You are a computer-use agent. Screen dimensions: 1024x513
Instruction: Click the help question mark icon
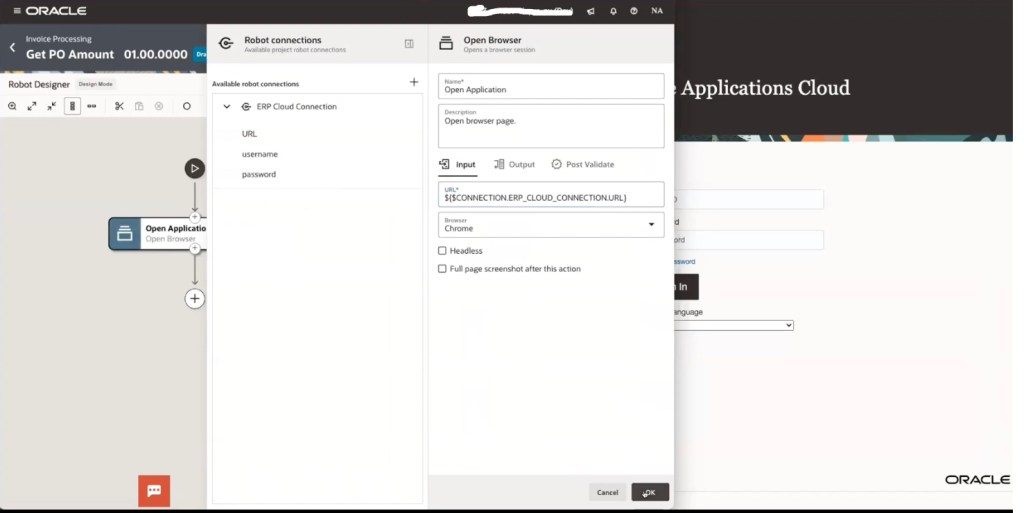click(634, 11)
